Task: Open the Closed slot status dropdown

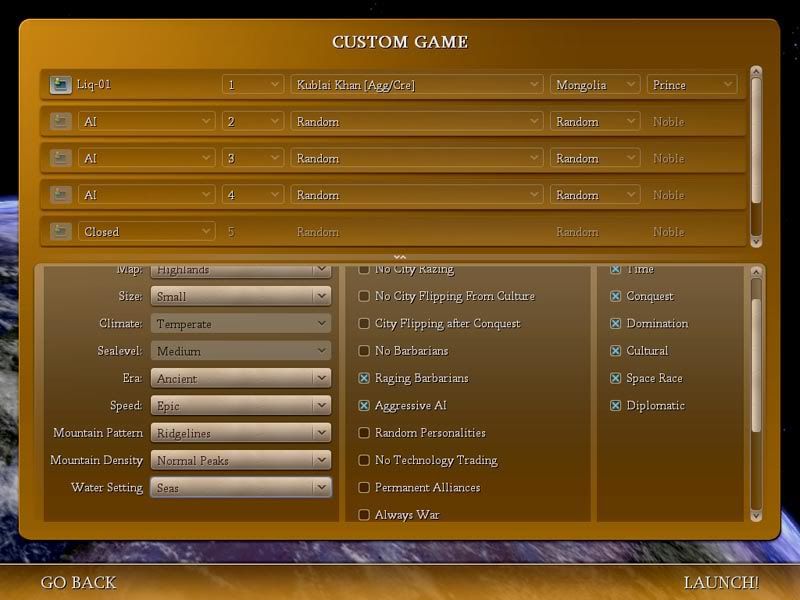Action: (x=146, y=232)
